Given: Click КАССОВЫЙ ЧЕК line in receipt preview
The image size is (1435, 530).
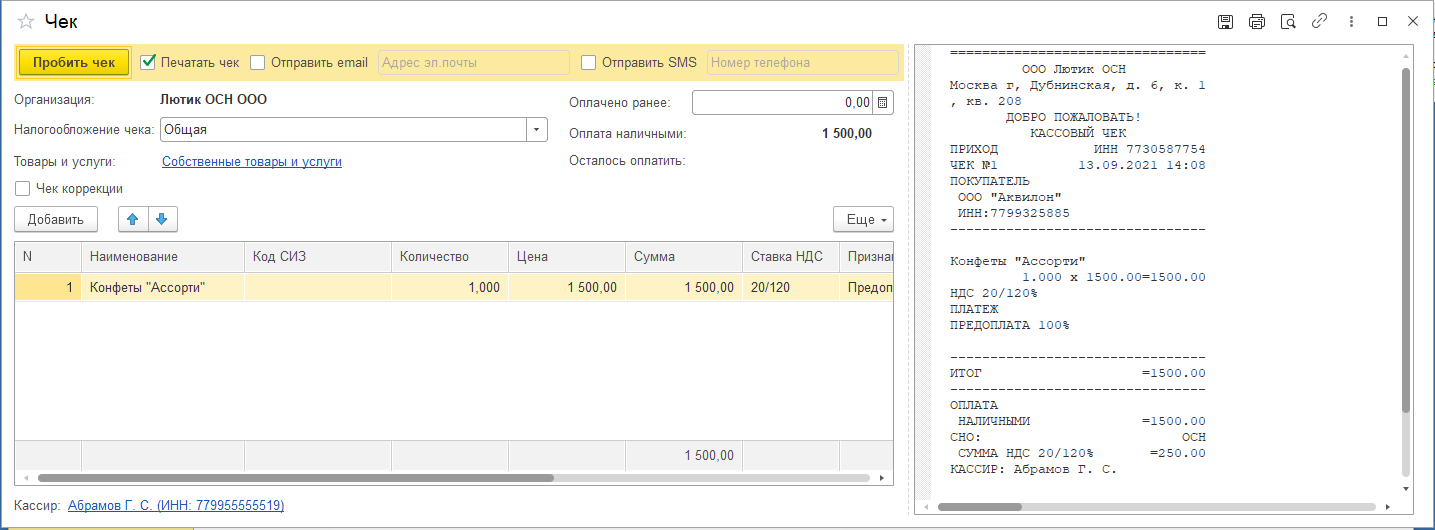Looking at the screenshot, I should click(1078, 133).
